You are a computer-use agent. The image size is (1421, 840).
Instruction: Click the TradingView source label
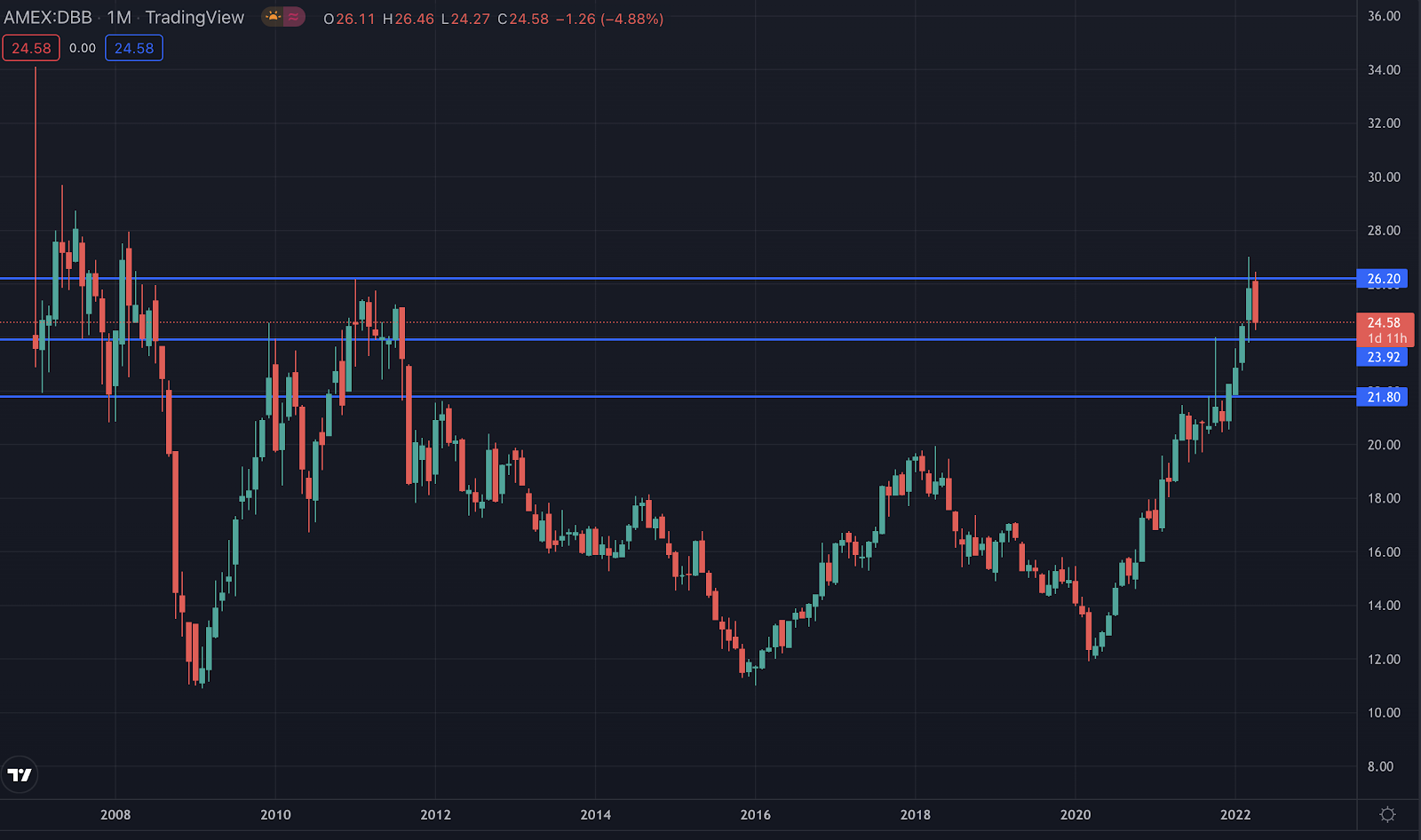pyautogui.click(x=194, y=18)
